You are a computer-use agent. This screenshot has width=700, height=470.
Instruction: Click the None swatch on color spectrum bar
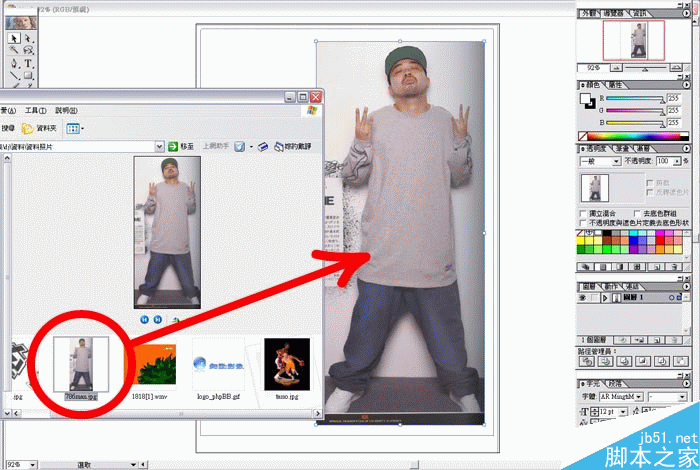[583, 136]
